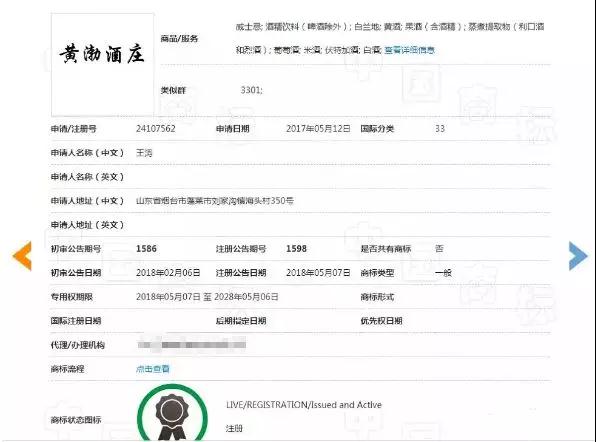Click the exclusive rights period date range
The image size is (596, 442).
[207, 297]
